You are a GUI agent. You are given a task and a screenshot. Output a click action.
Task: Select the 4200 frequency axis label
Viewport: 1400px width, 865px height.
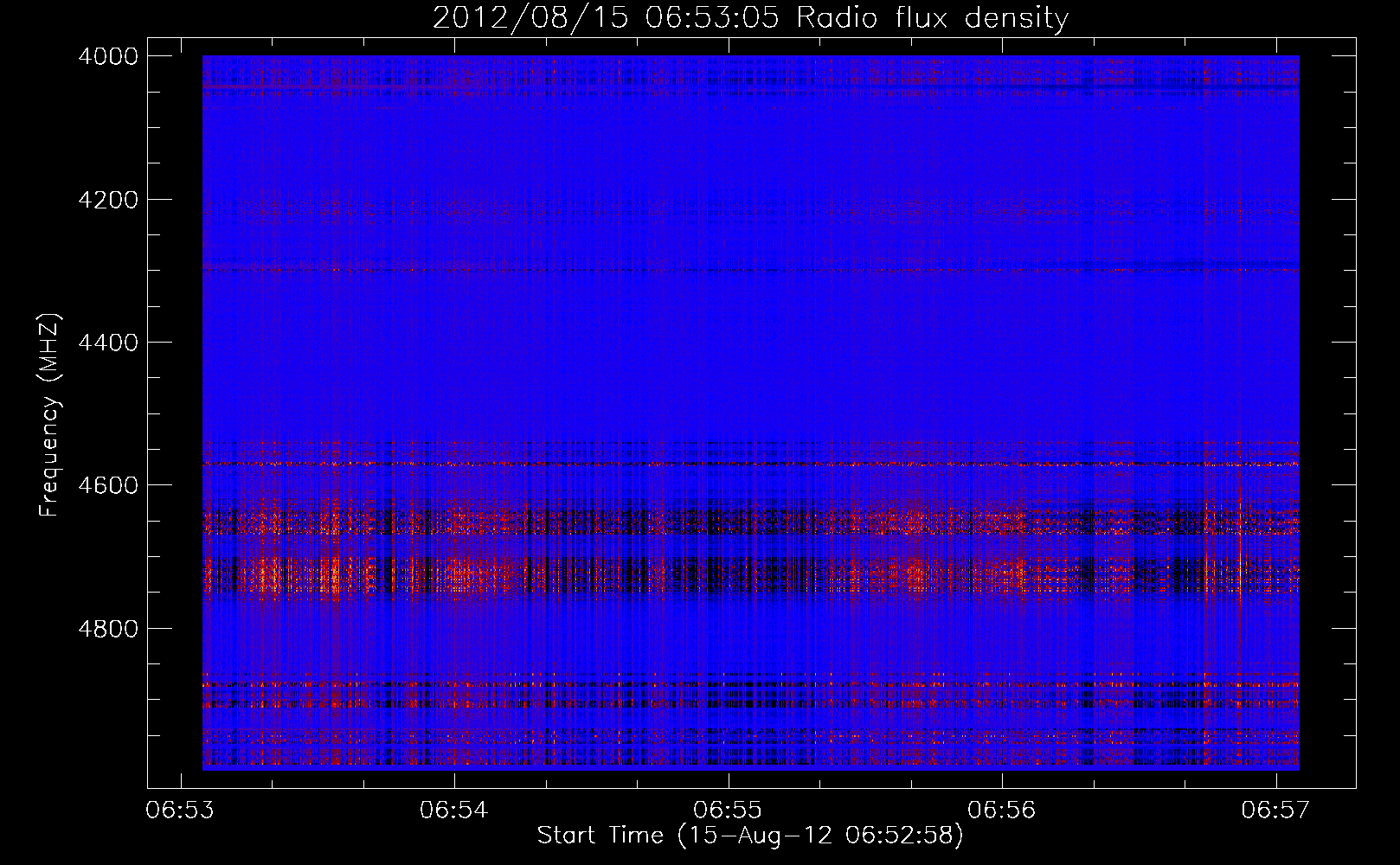tap(108, 200)
